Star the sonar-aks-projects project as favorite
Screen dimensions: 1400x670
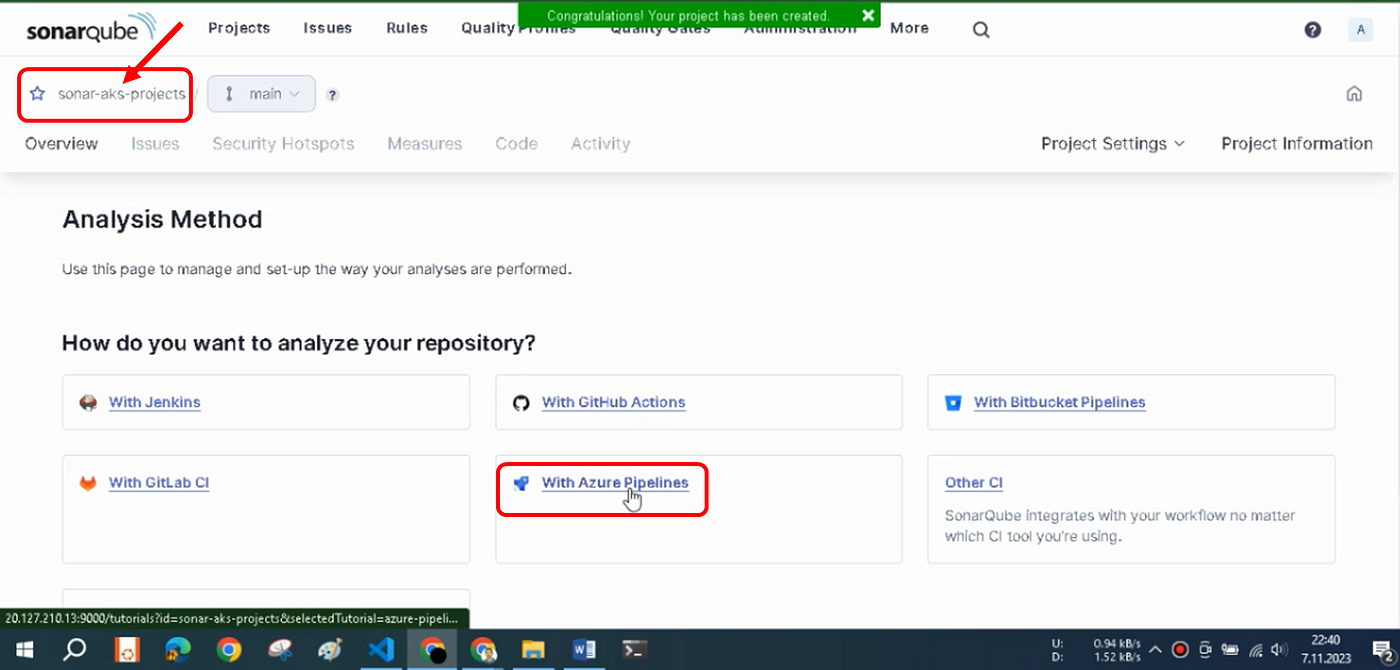tap(38, 94)
